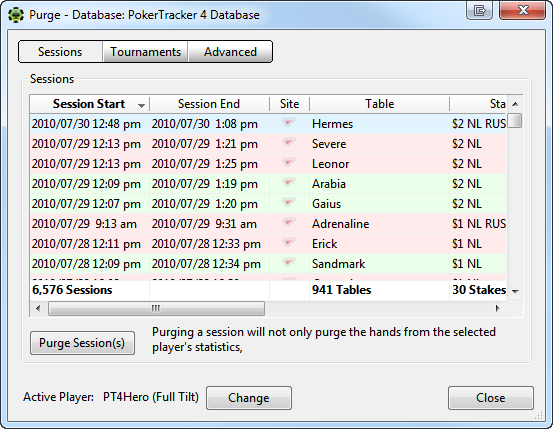This screenshot has height=429, width=553.
Task: Click the Close button at bottom
Action: pos(491,398)
